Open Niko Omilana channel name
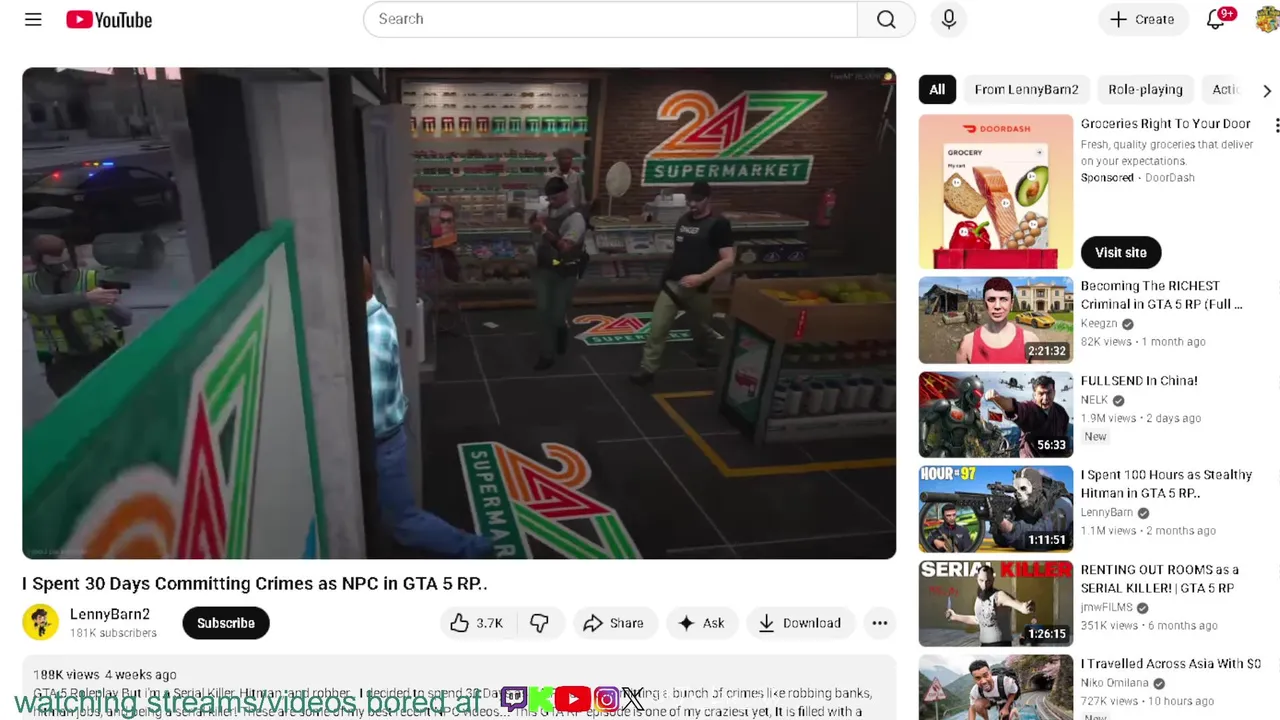The width and height of the screenshot is (1280, 720). (x=1114, y=683)
